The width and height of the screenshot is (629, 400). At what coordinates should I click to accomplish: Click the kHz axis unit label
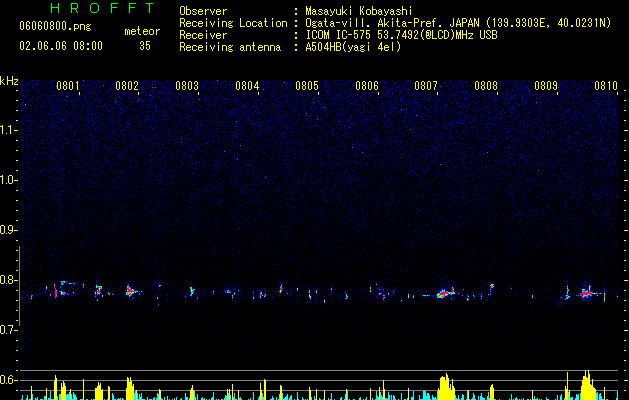[x=9, y=81]
